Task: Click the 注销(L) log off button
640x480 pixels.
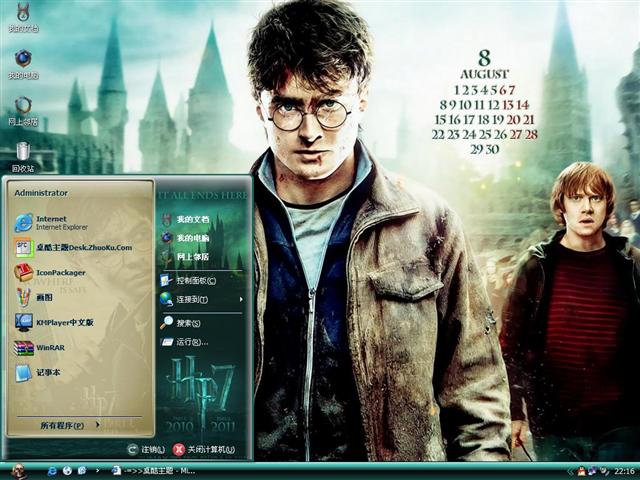Action: point(146,449)
